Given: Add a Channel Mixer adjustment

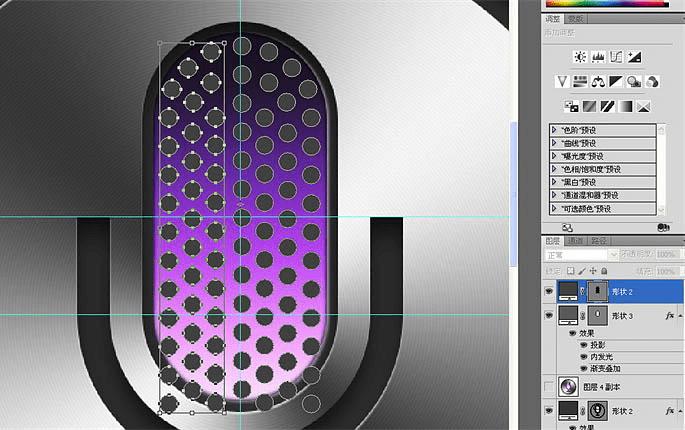Looking at the screenshot, I should (x=652, y=82).
